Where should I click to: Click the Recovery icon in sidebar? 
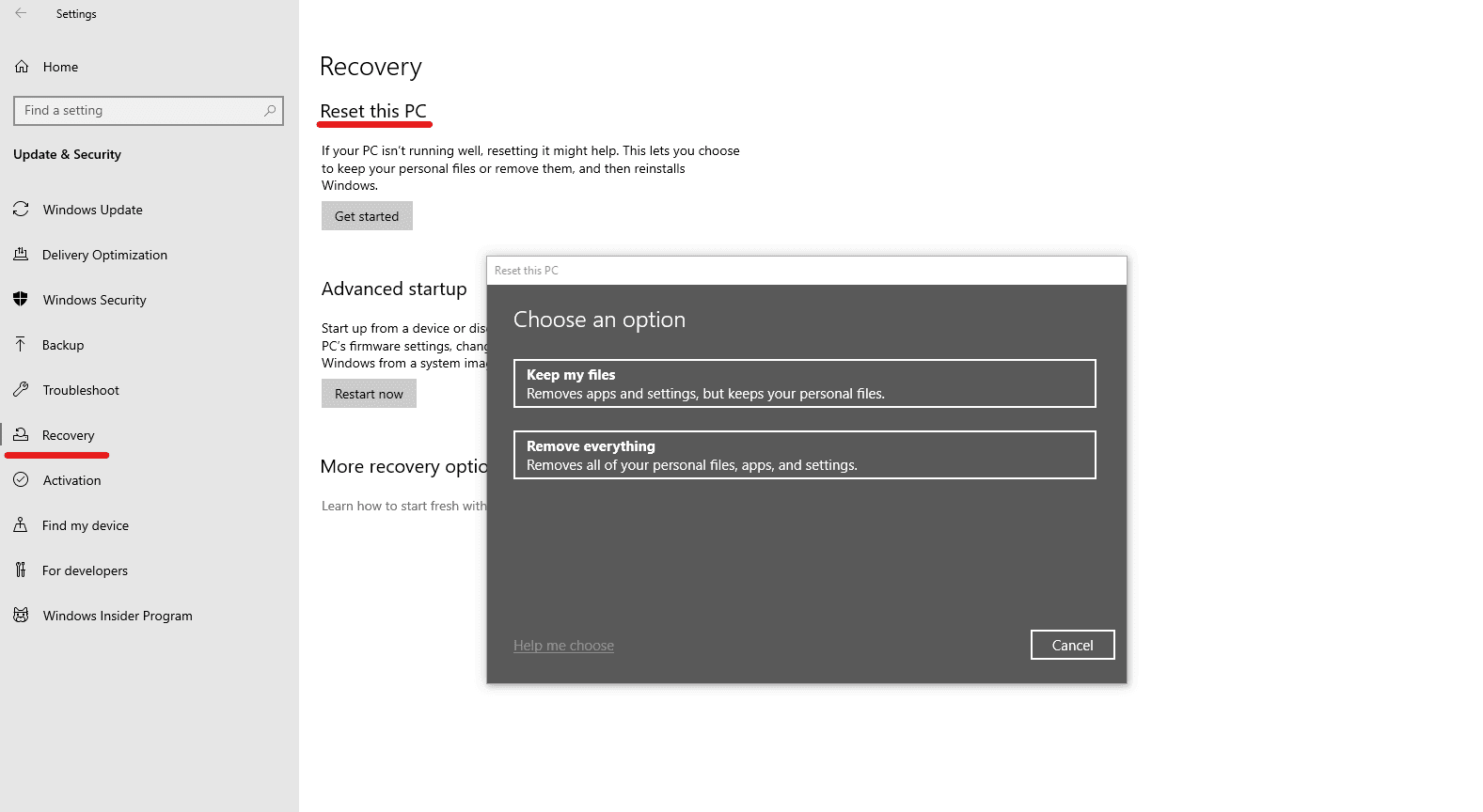click(21, 434)
